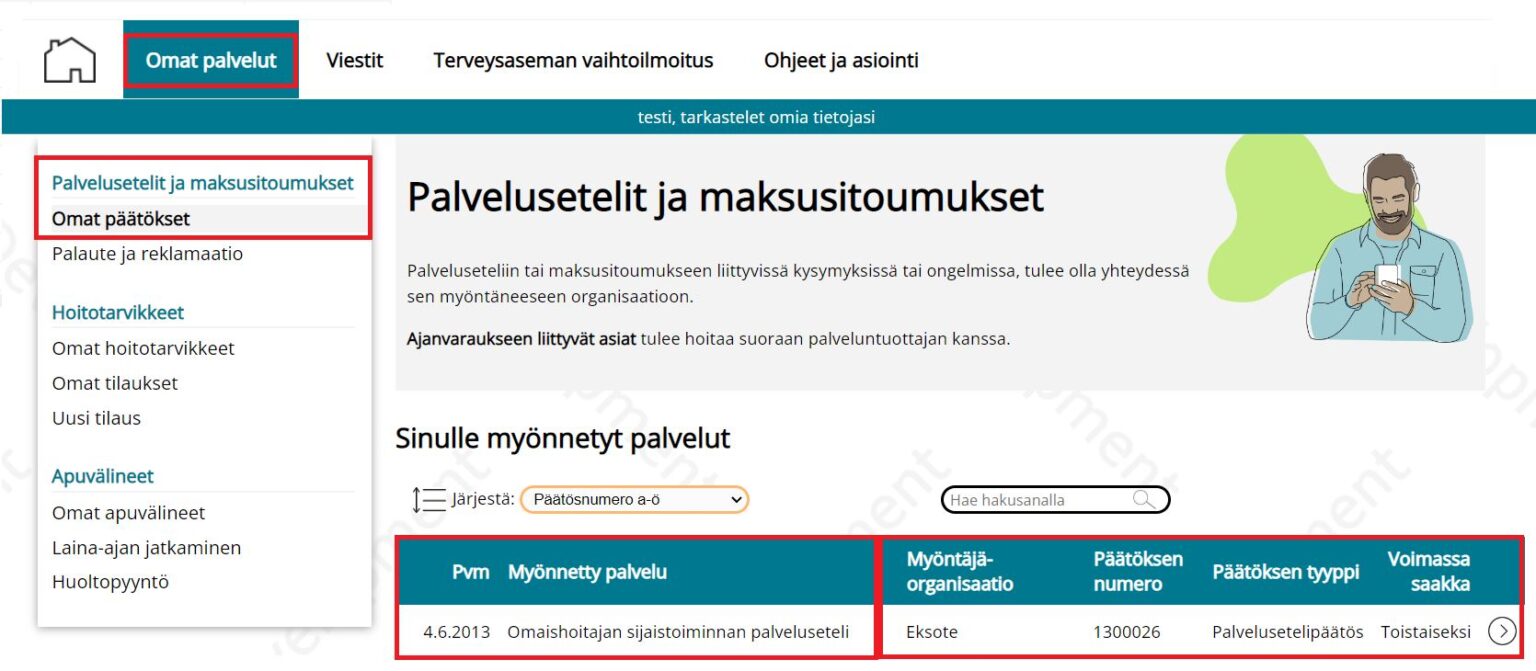Select Omat palvelut in the top navigation
This screenshot has width=1536, height=671.
click(x=210, y=60)
